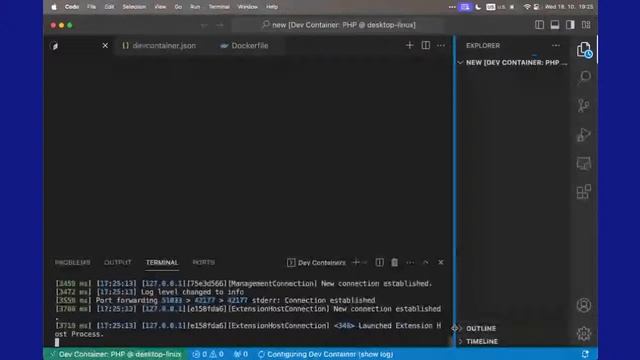Go back with navigation arrow
Screen dimensions: 640x360
204,25
